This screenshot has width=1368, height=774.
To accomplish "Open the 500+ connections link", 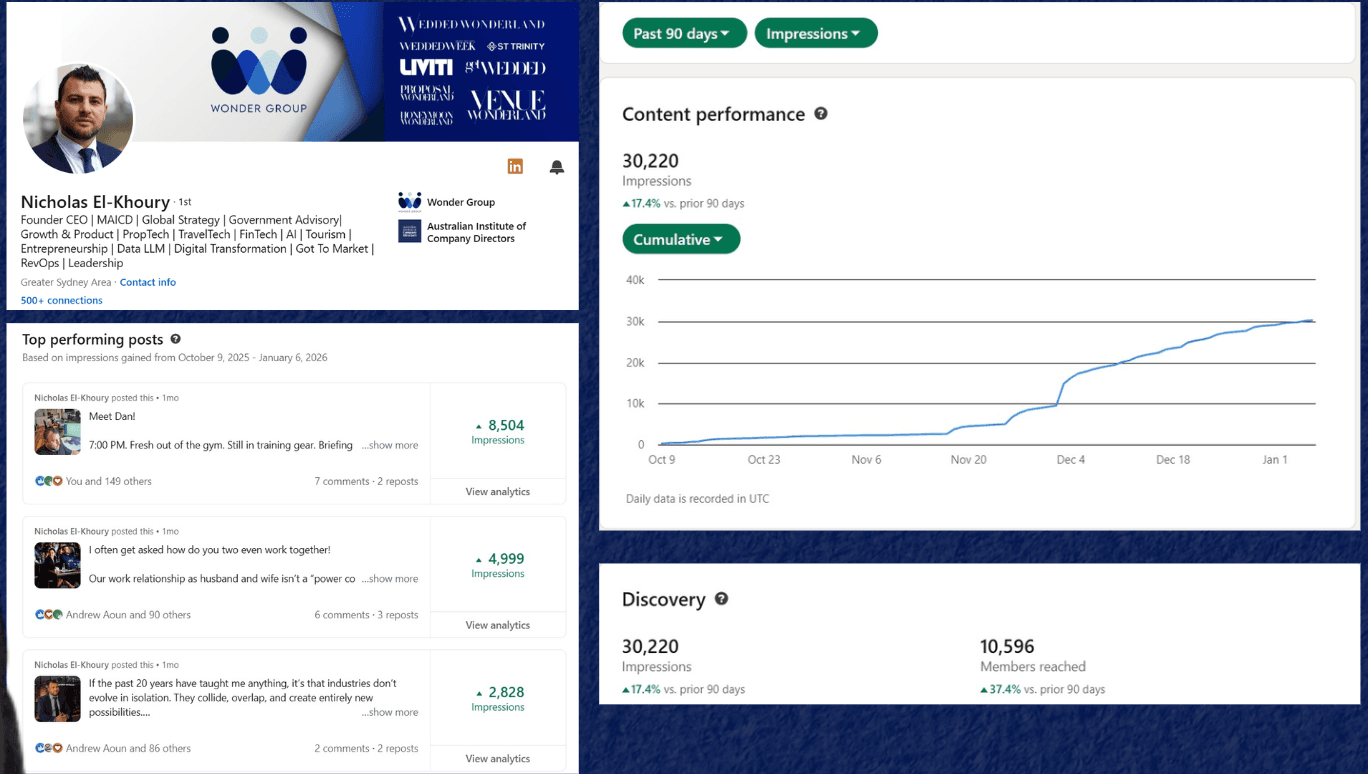I will pyautogui.click(x=62, y=300).
